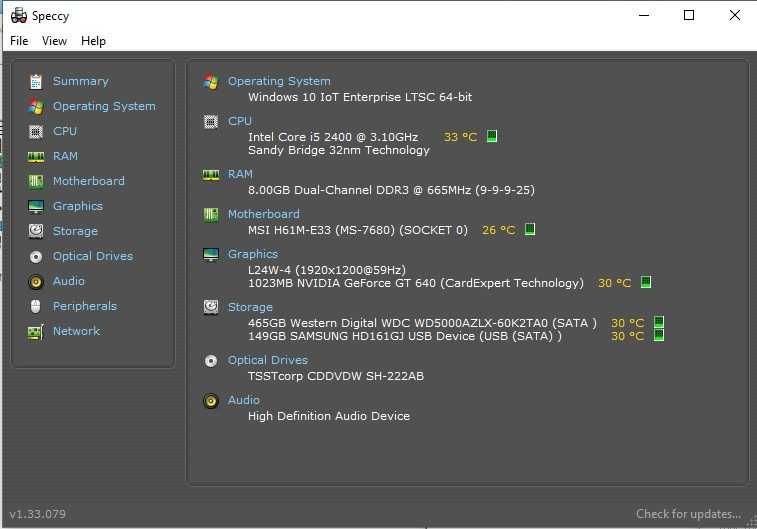The width and height of the screenshot is (757, 529).
Task: Open the Operating System sidebar entry
Action: point(104,106)
